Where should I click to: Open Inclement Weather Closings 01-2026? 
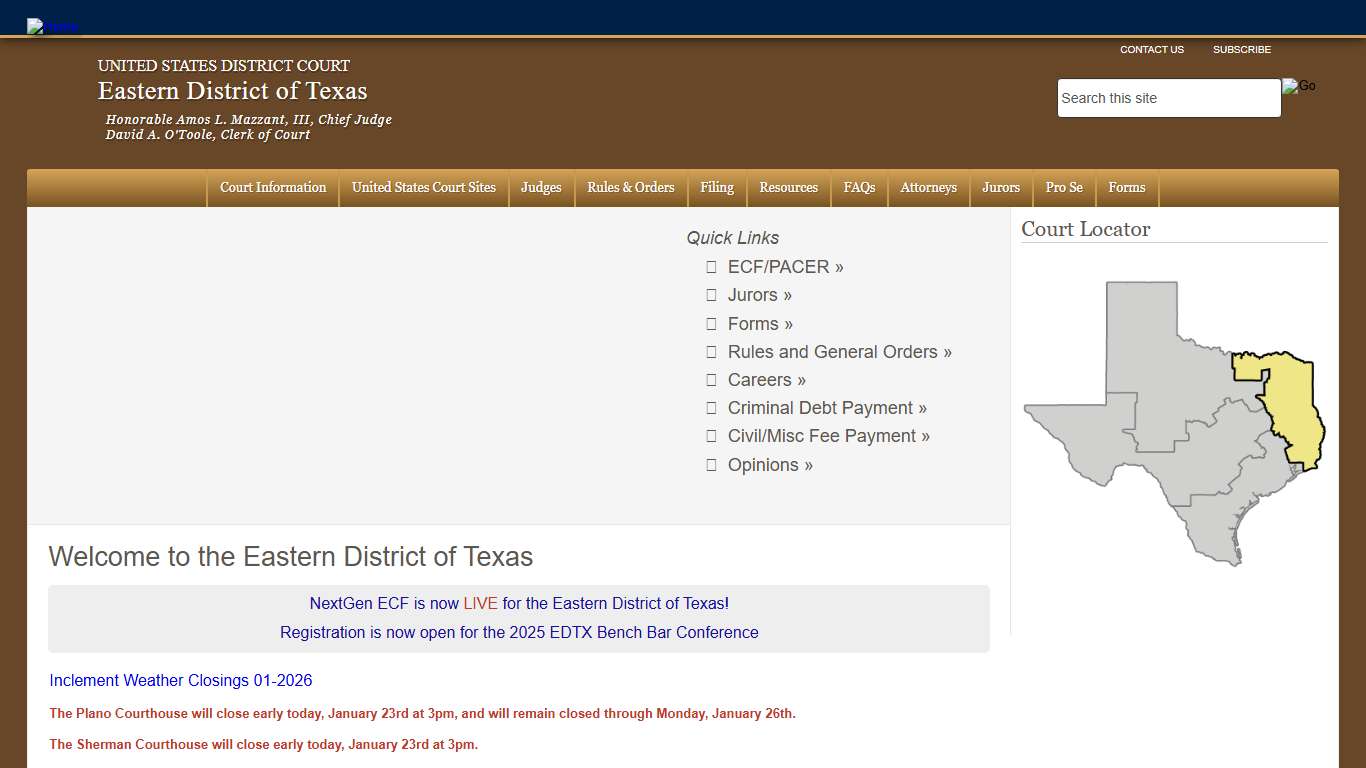point(180,680)
